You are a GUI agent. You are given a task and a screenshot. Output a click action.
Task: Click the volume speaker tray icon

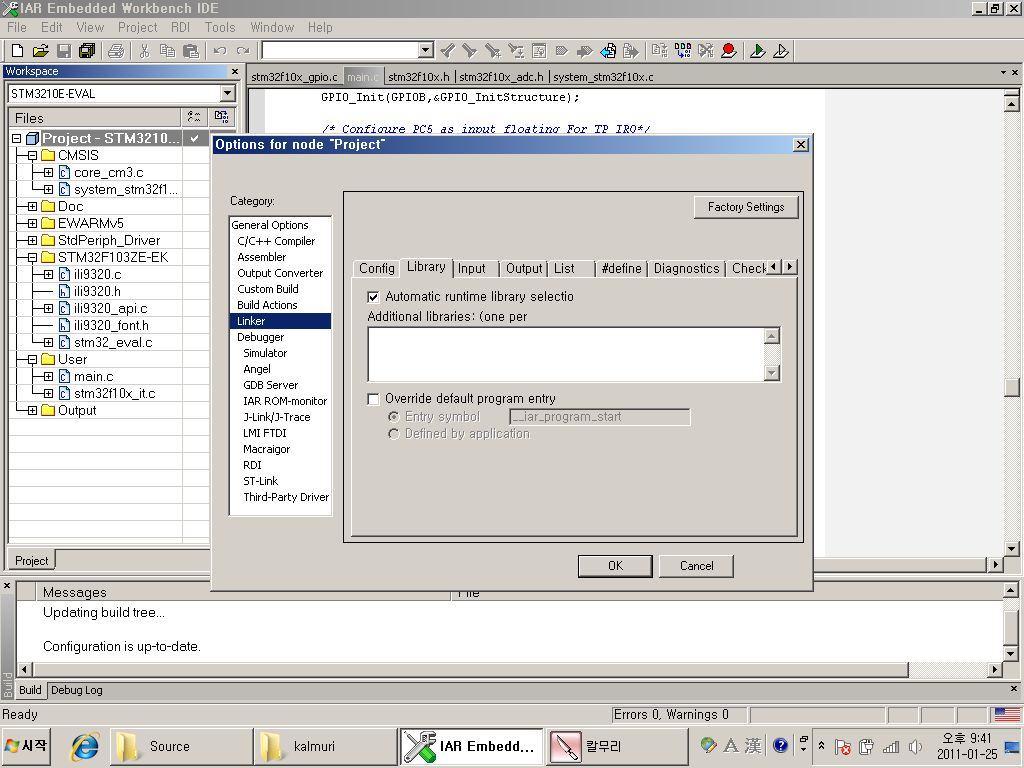click(915, 746)
